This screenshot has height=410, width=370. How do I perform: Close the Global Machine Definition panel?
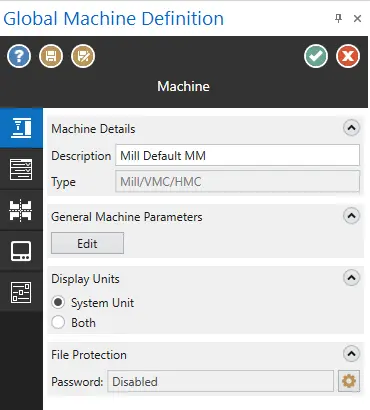(357, 19)
